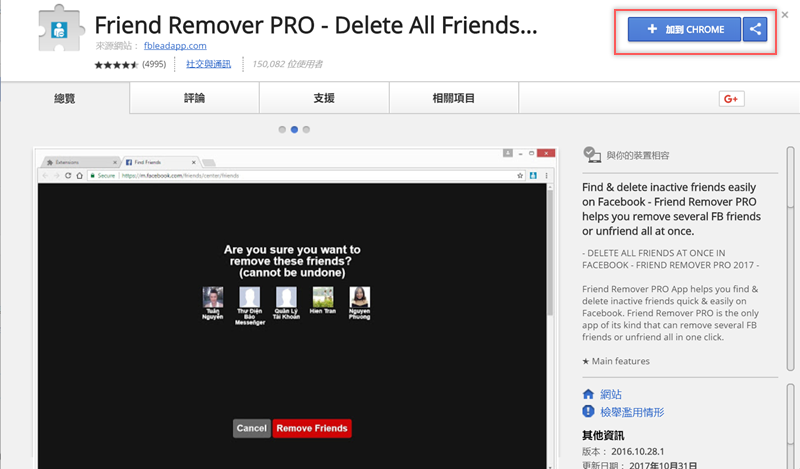Screen dimensions: 800x469
Task: Select the second carousel screenshot dot
Action: tap(294, 130)
